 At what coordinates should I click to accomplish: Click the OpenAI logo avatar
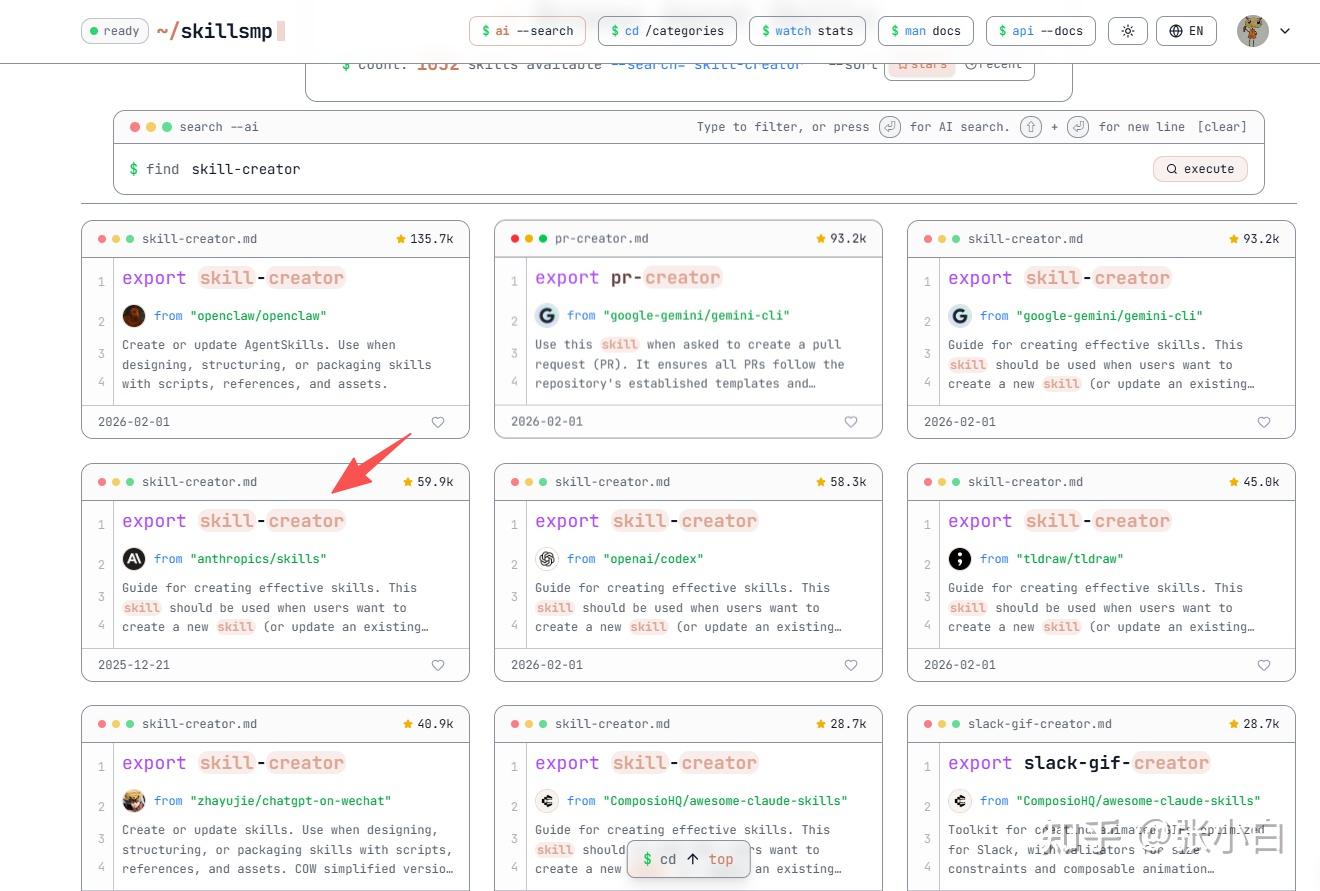click(x=547, y=559)
